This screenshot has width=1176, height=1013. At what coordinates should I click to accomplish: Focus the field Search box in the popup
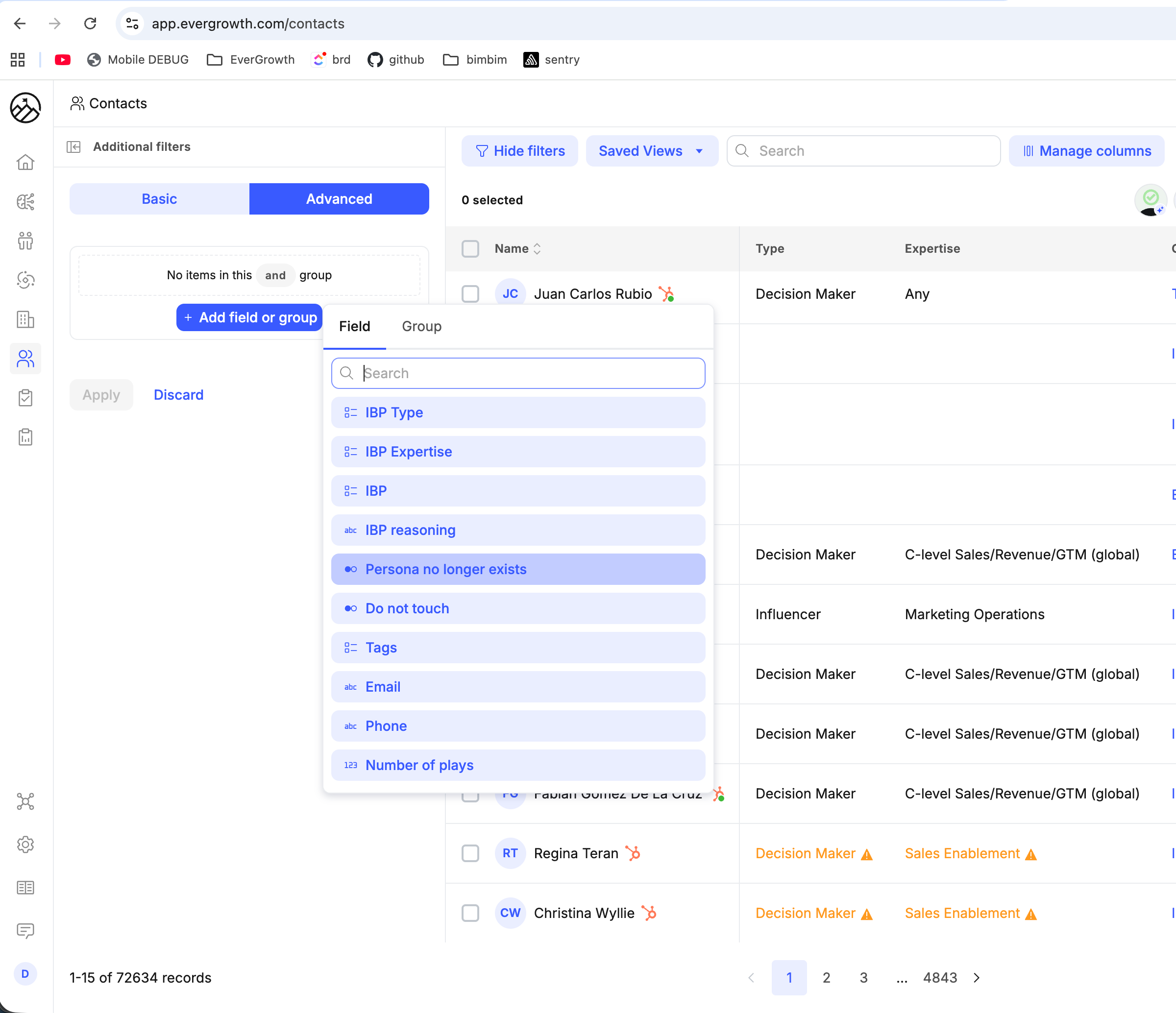coord(517,373)
